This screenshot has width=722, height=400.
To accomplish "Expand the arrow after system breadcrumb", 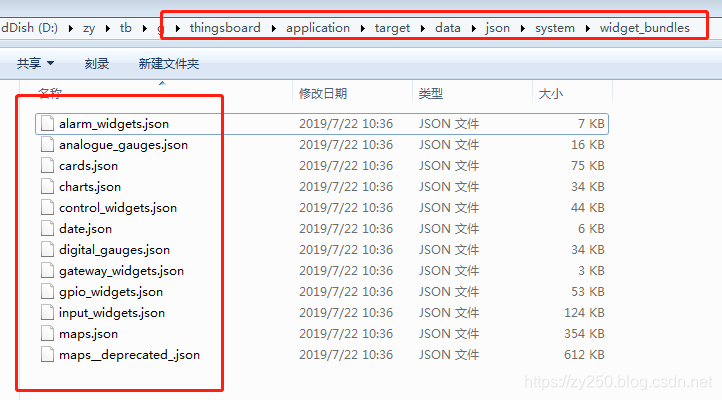I will (588, 29).
